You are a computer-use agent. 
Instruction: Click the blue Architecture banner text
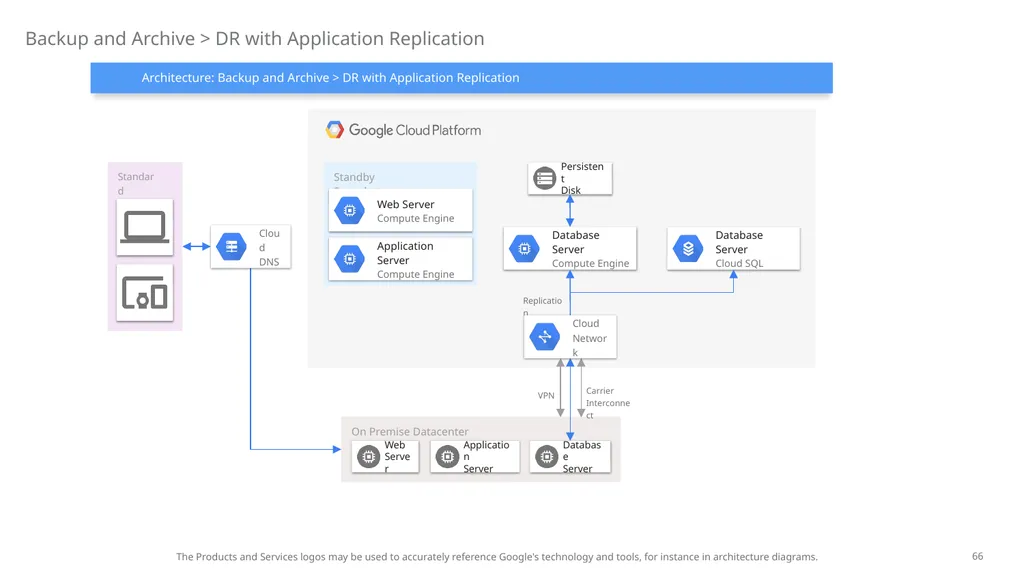[x=330, y=78]
